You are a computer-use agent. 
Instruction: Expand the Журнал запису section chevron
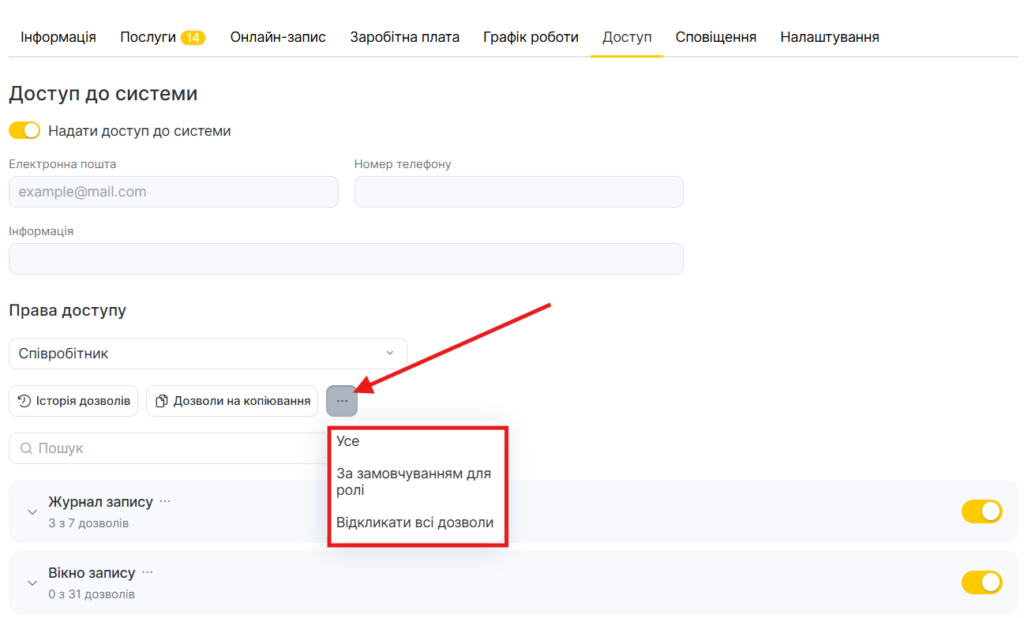pyautogui.click(x=32, y=511)
